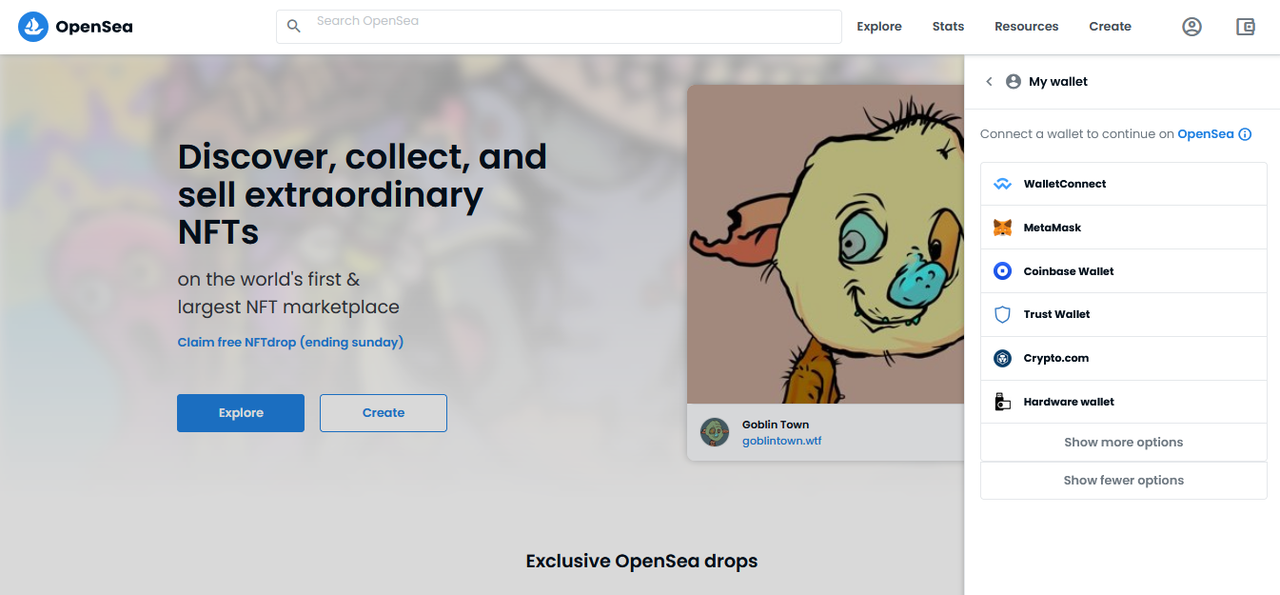Select the Trust Wallet shield icon
1280x595 pixels.
[x=1002, y=315]
